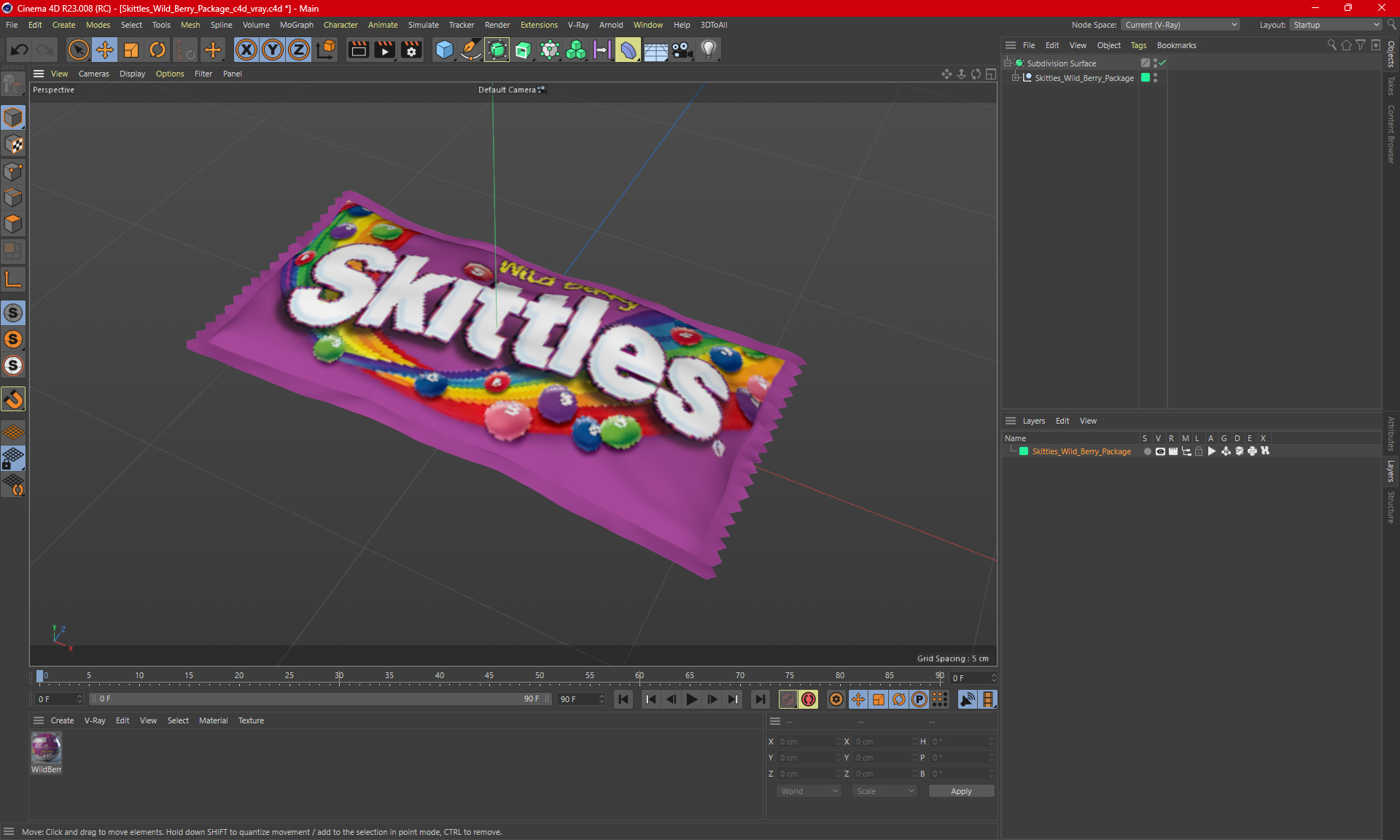
Task: Toggle Subdivision Surface editor visibility dots
Action: click(x=1155, y=63)
